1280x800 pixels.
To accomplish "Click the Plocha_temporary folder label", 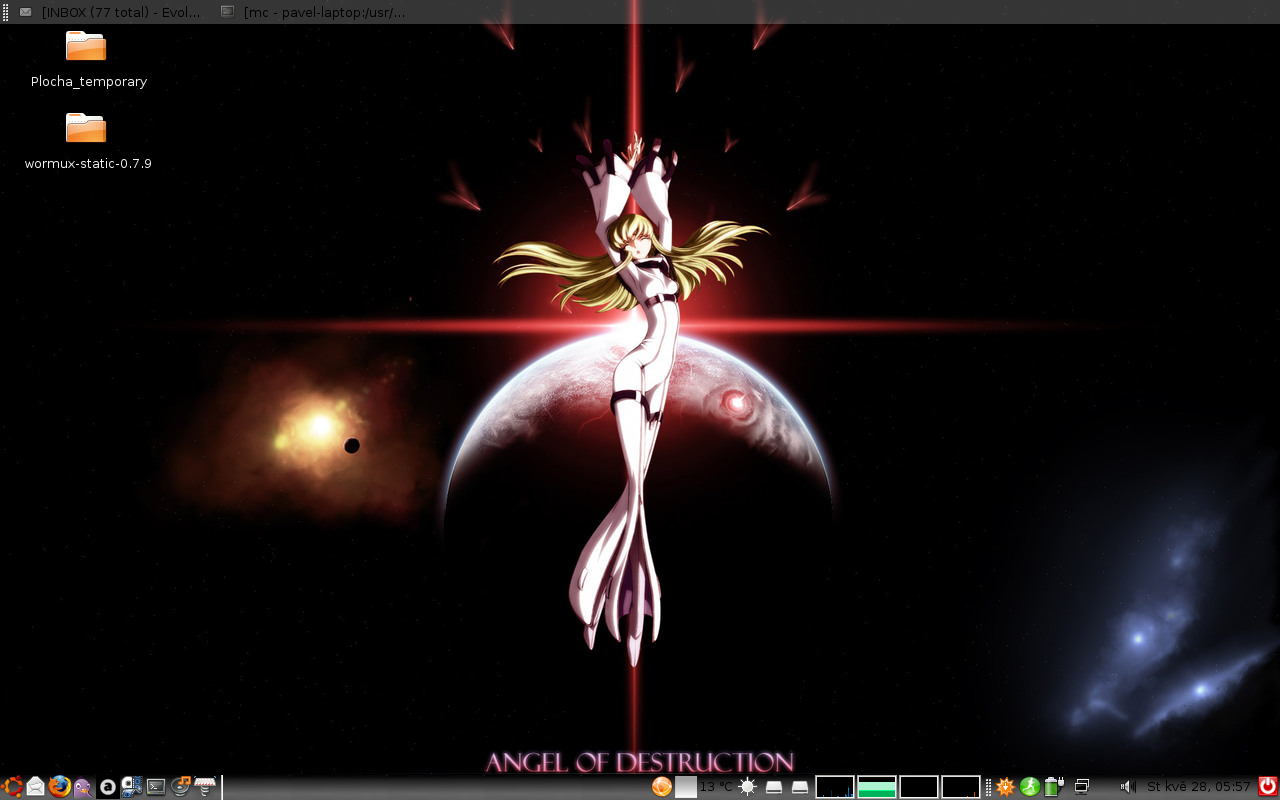I will click(89, 82).
